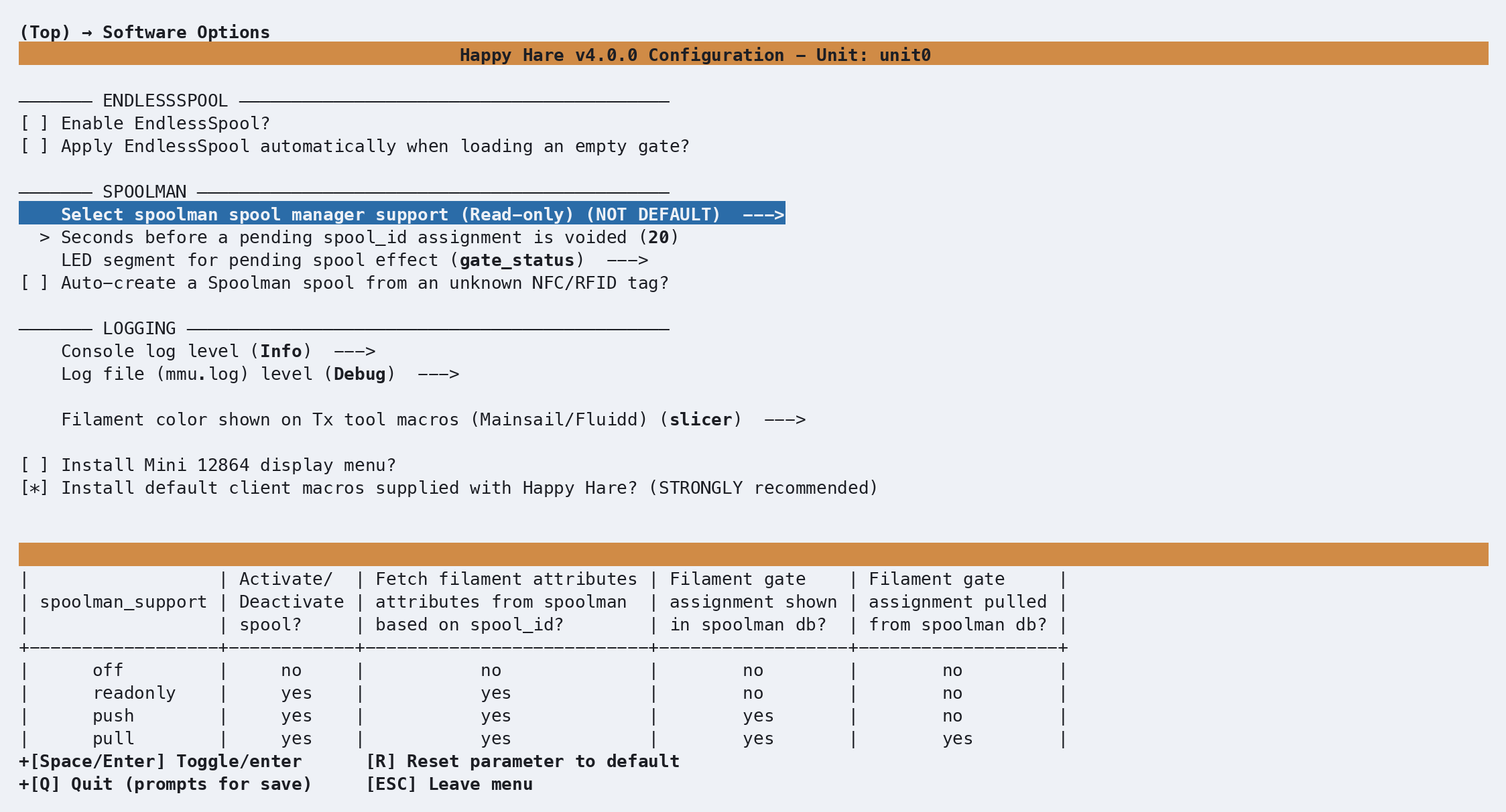Click the (Top) breadcrumb link
The height and width of the screenshot is (812, 1506).
(x=45, y=32)
